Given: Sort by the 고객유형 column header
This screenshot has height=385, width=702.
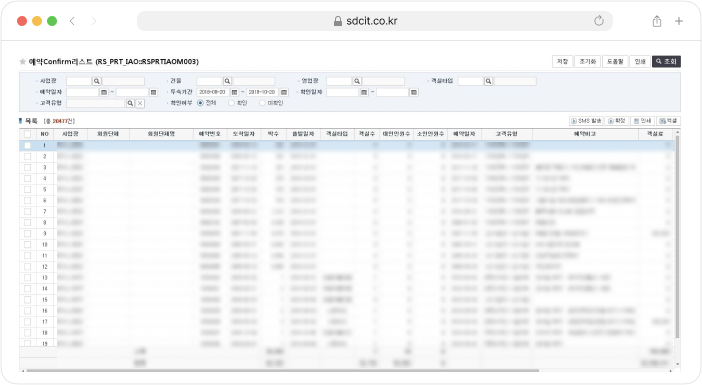Looking at the screenshot, I should click(507, 134).
